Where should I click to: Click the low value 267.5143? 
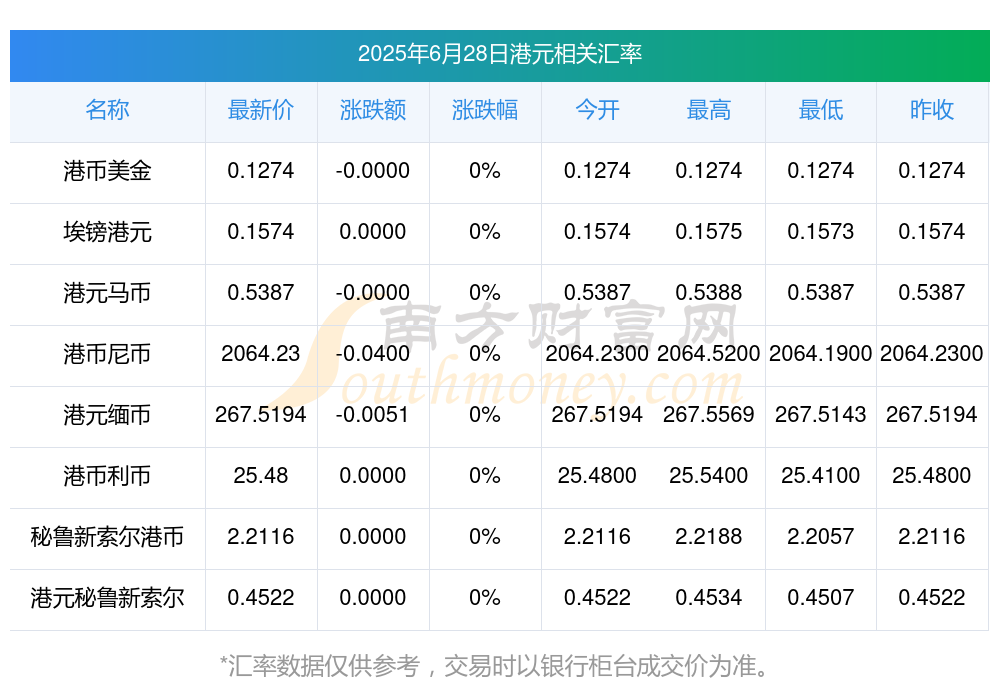tap(821, 414)
